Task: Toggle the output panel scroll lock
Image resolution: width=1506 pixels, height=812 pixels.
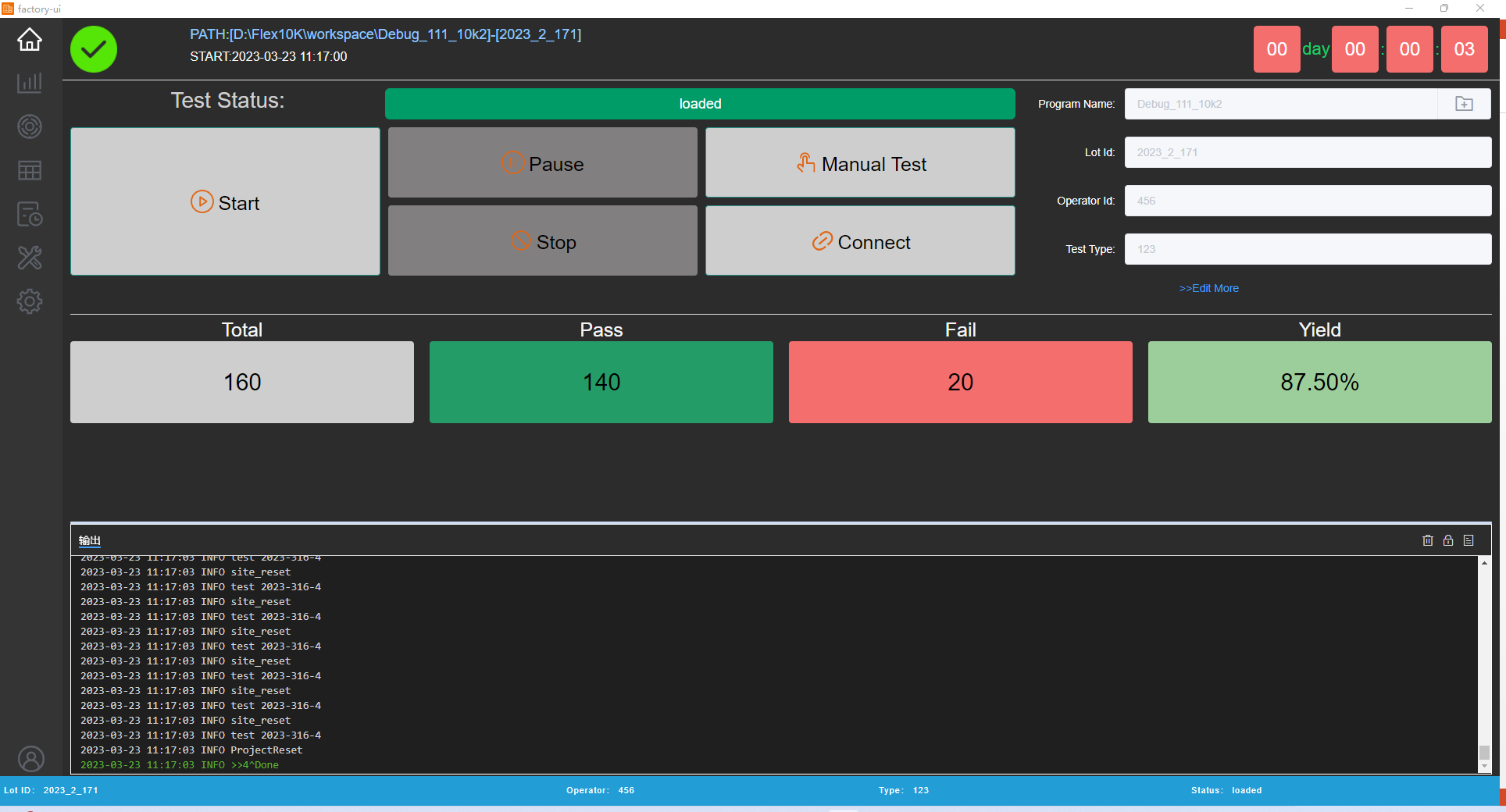Action: [1448, 540]
